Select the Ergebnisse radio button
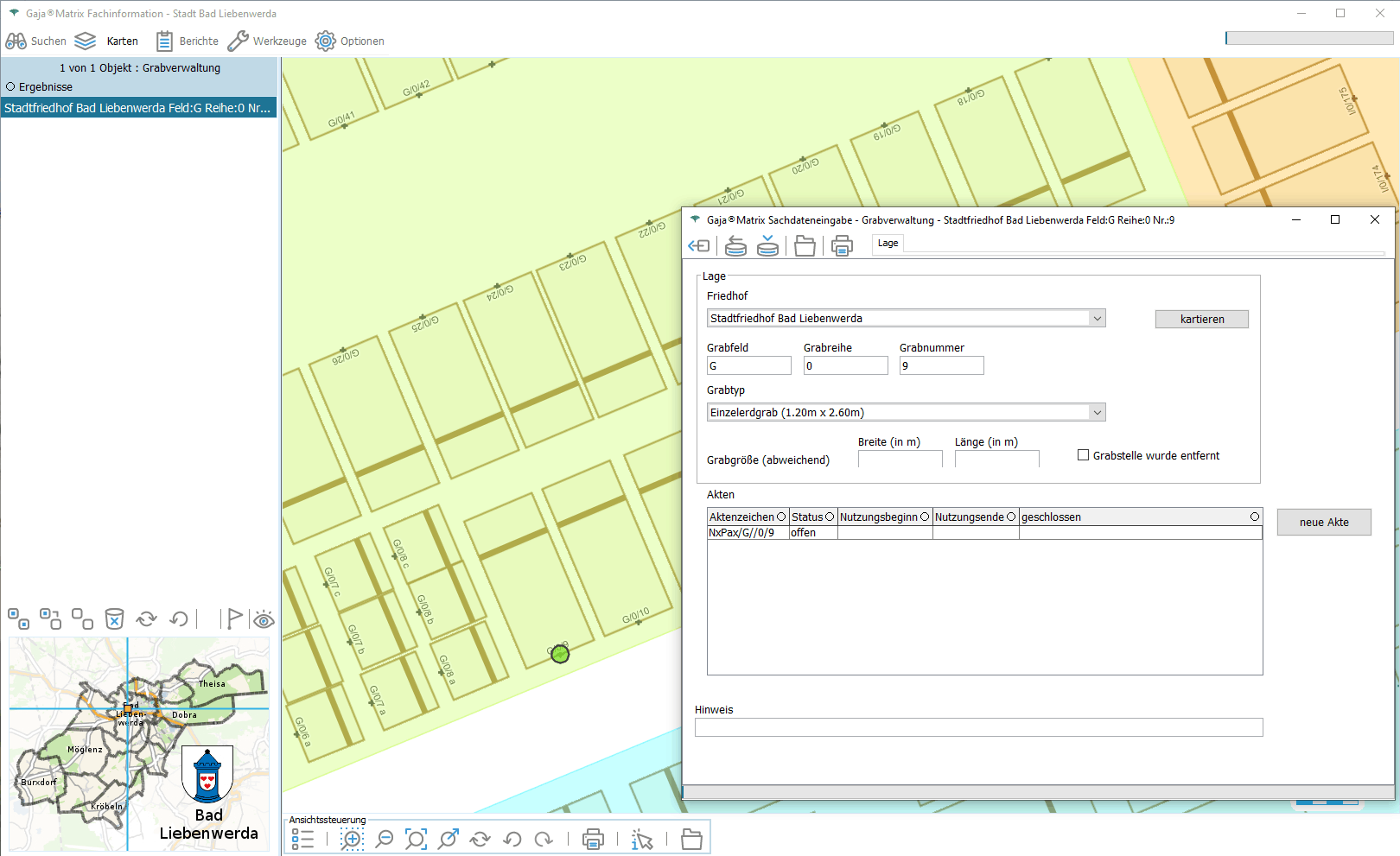Screen dimensions: 1400x856 [x=11, y=87]
